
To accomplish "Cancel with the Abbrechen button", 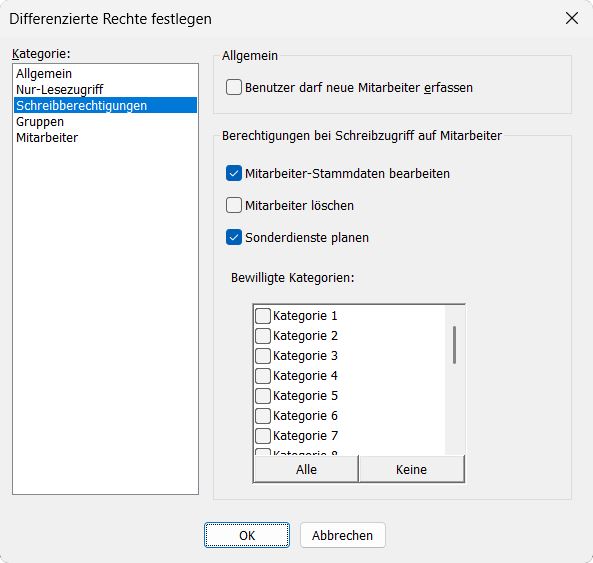I will 343,535.
